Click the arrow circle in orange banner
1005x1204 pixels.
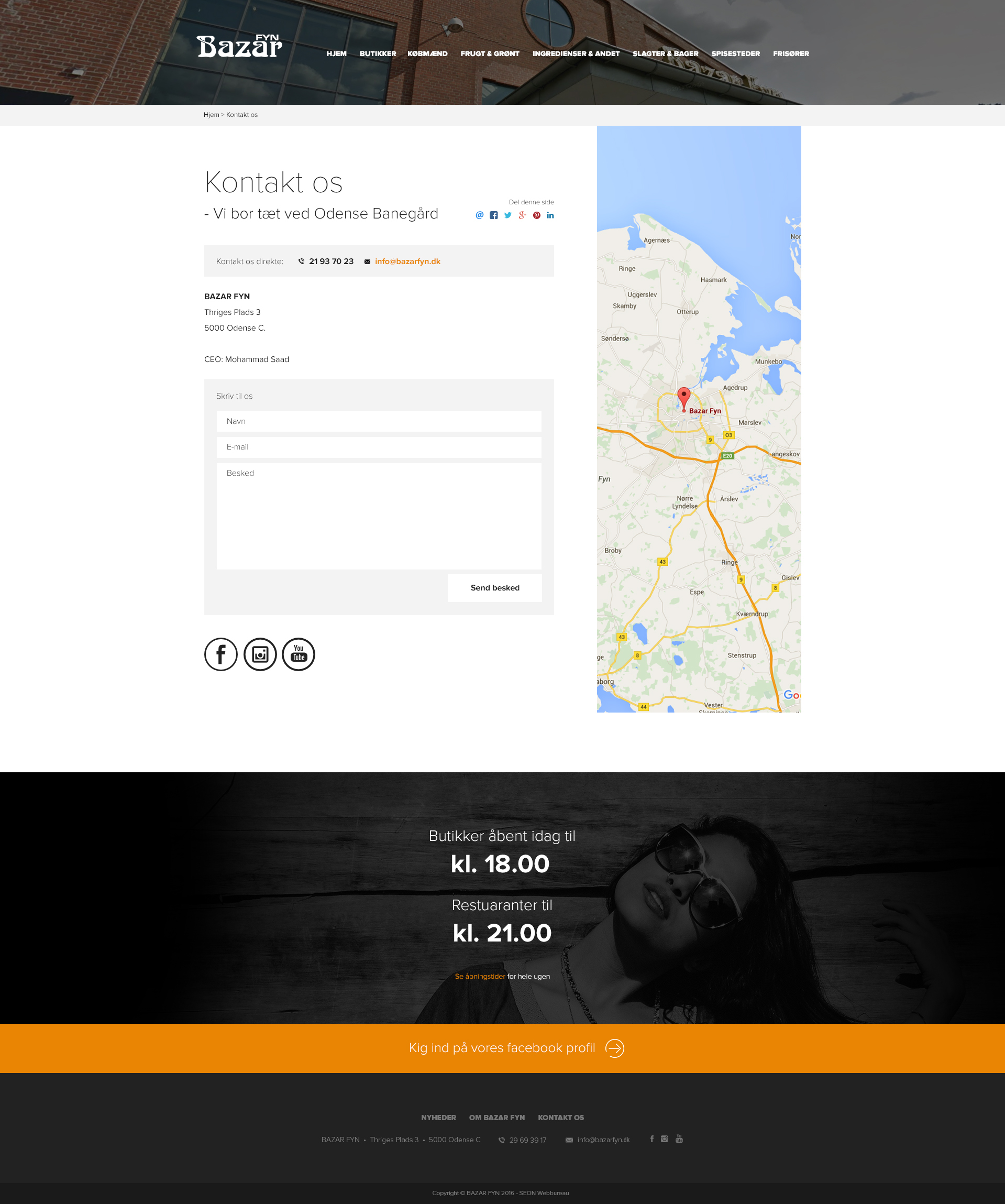(x=615, y=1048)
